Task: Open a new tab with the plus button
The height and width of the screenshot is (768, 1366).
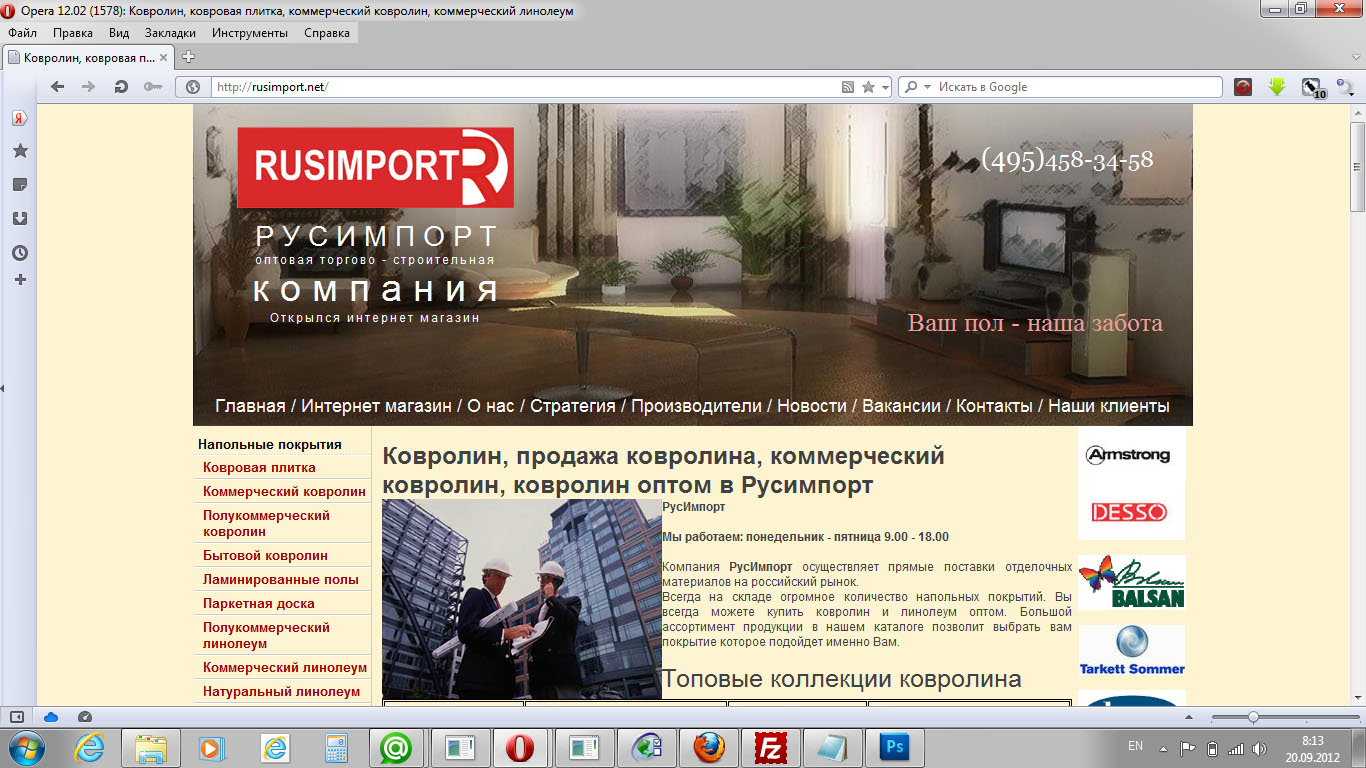Action: coord(188,57)
